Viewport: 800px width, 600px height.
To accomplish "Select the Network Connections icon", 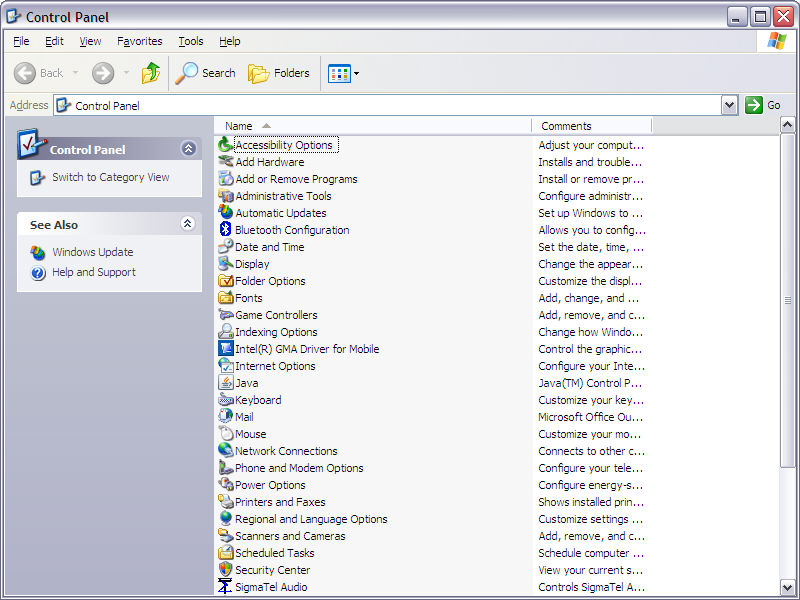I will pos(226,451).
